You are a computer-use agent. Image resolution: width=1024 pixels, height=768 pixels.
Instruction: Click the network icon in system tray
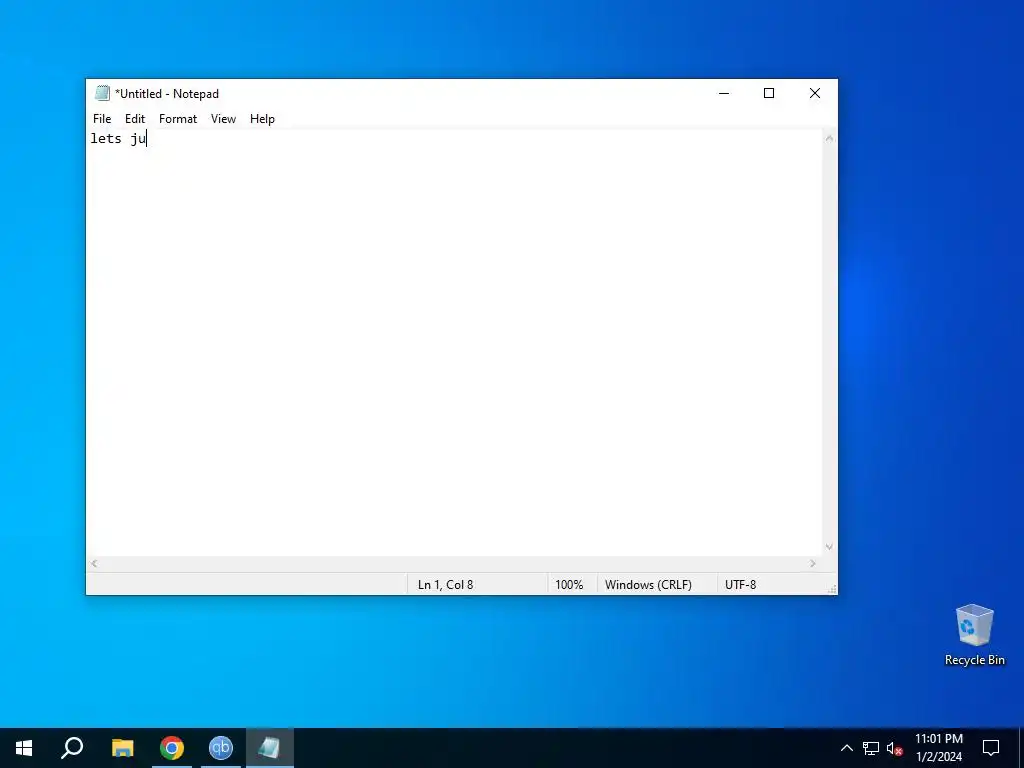[871, 748]
